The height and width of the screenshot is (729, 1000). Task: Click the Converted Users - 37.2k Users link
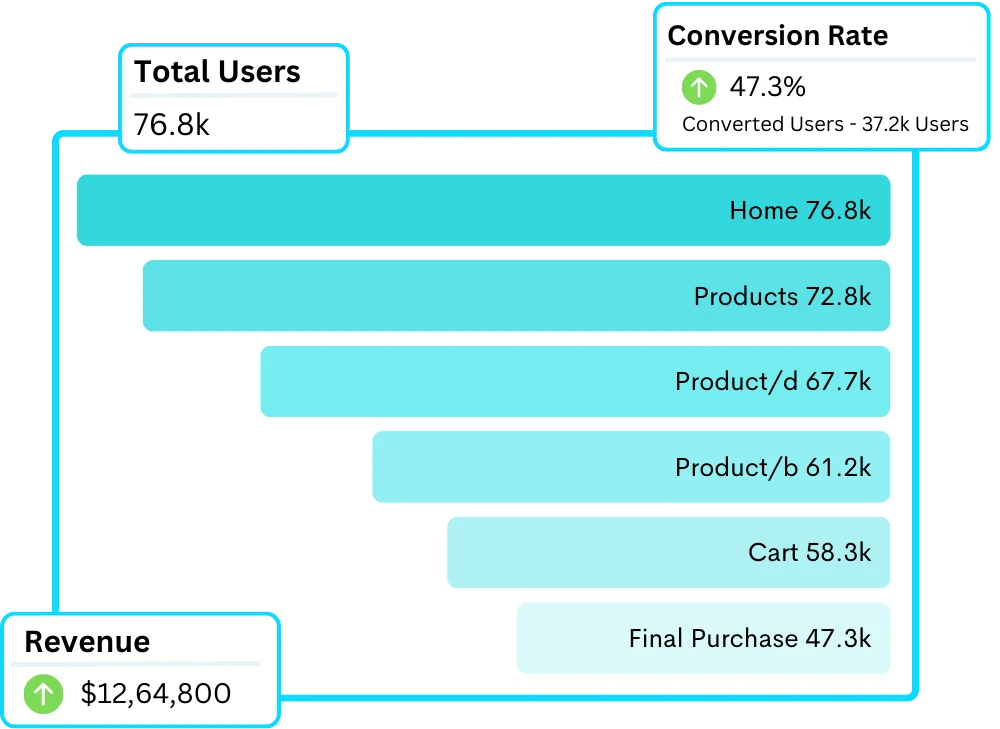tap(825, 124)
